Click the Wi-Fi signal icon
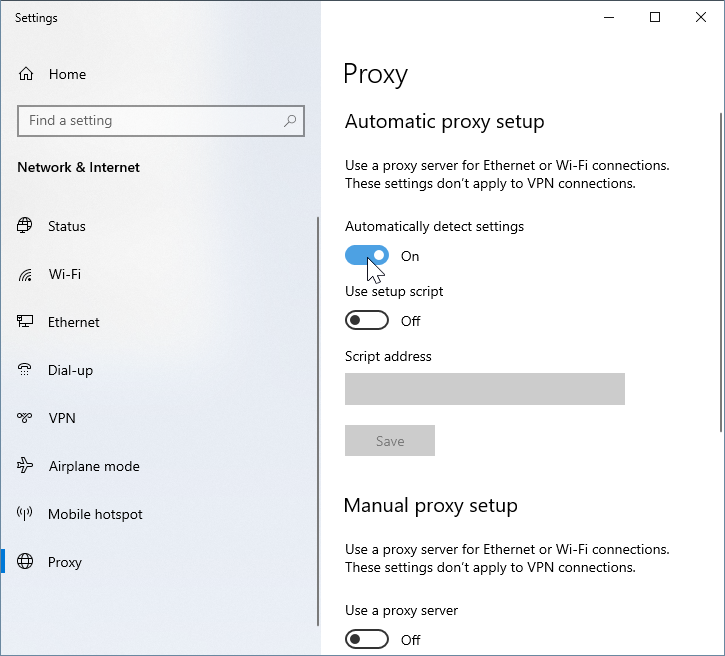Screen dimensions: 725x656 point(25,275)
